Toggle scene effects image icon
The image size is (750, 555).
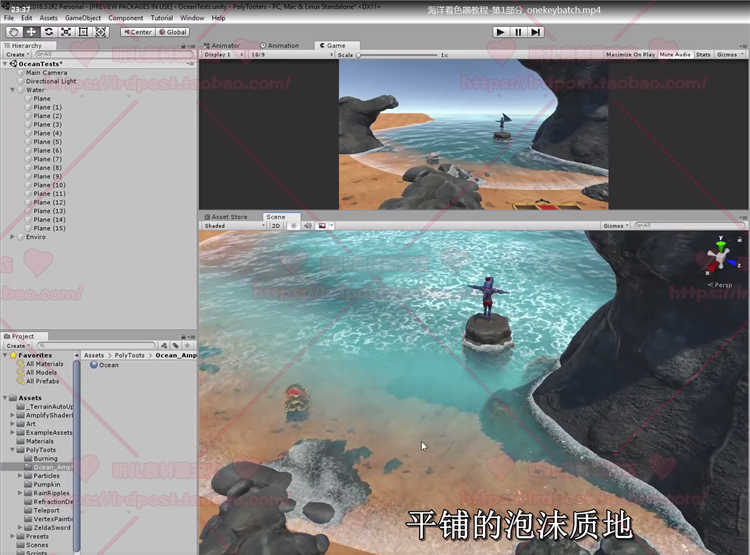click(322, 226)
